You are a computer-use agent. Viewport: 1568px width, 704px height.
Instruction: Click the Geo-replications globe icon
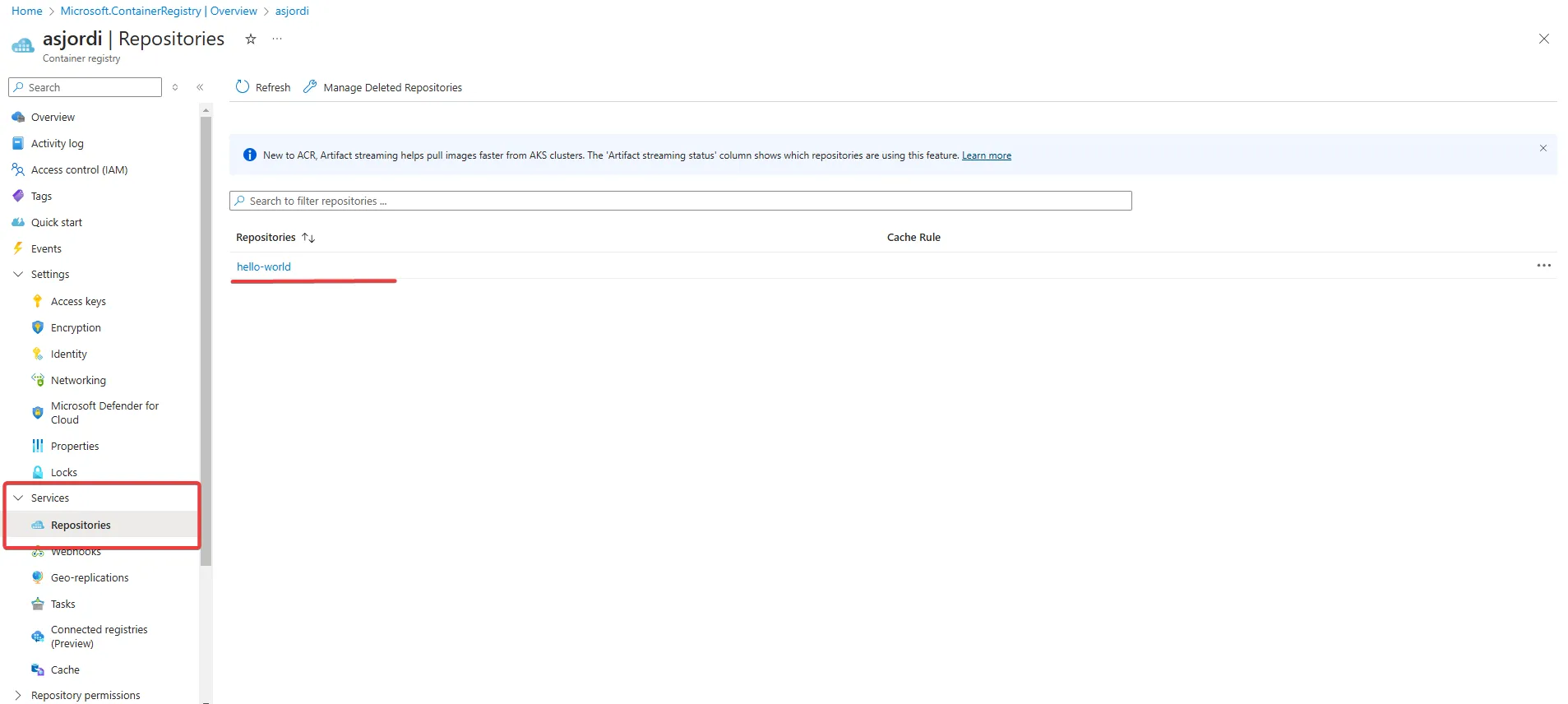pyautogui.click(x=38, y=577)
